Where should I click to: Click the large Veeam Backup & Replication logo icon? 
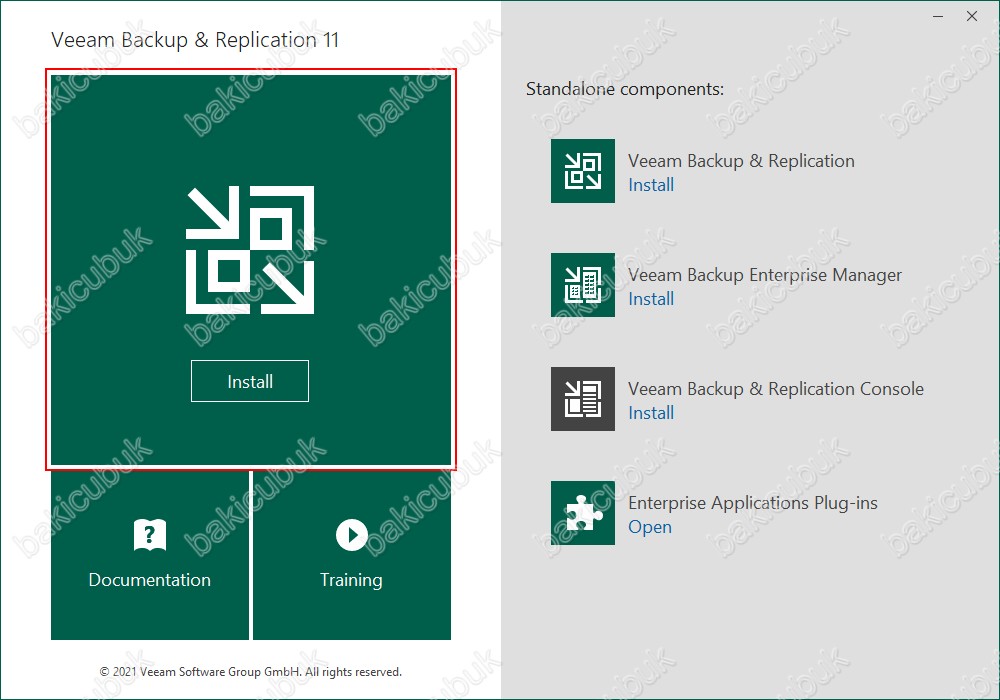pos(250,250)
